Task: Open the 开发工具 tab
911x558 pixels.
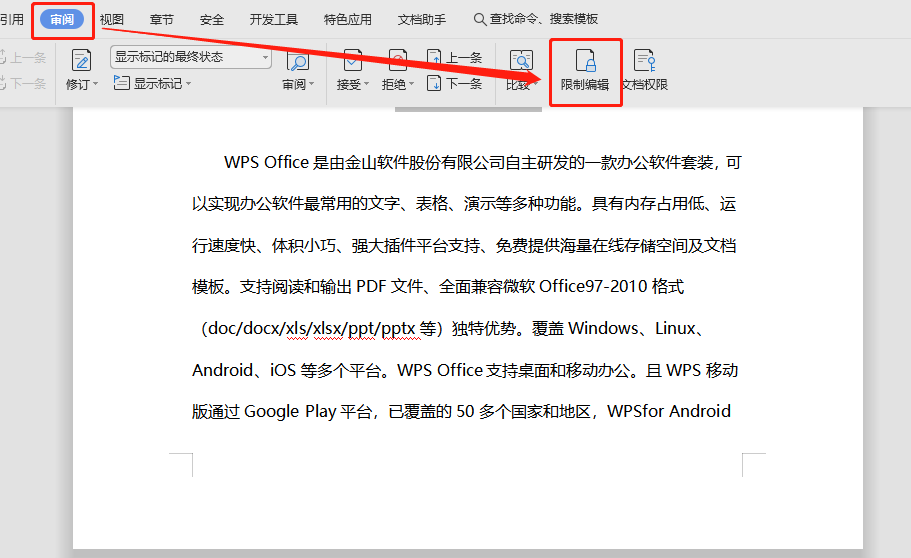Action: pyautogui.click(x=274, y=19)
